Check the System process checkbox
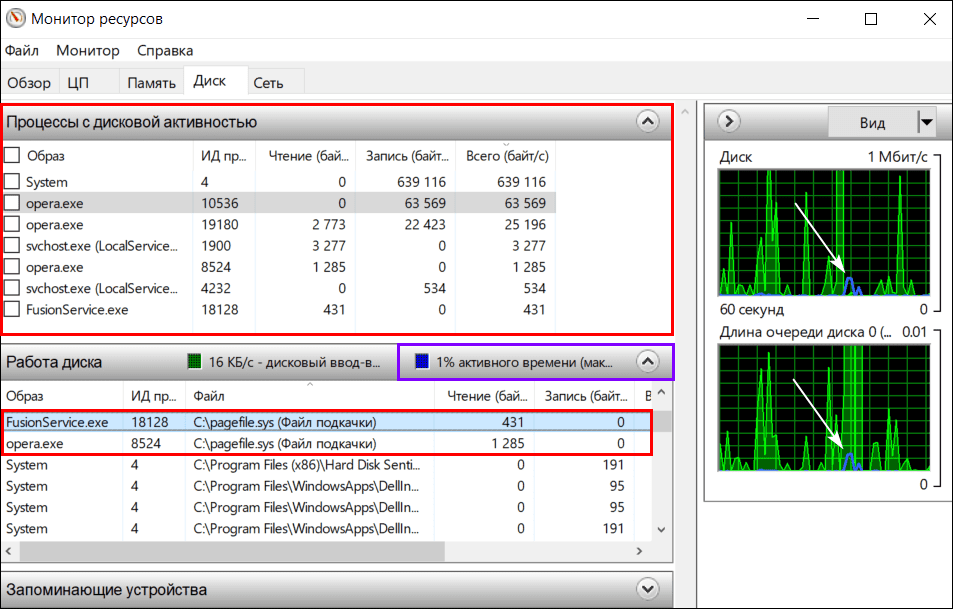The image size is (953, 609). click(x=12, y=182)
